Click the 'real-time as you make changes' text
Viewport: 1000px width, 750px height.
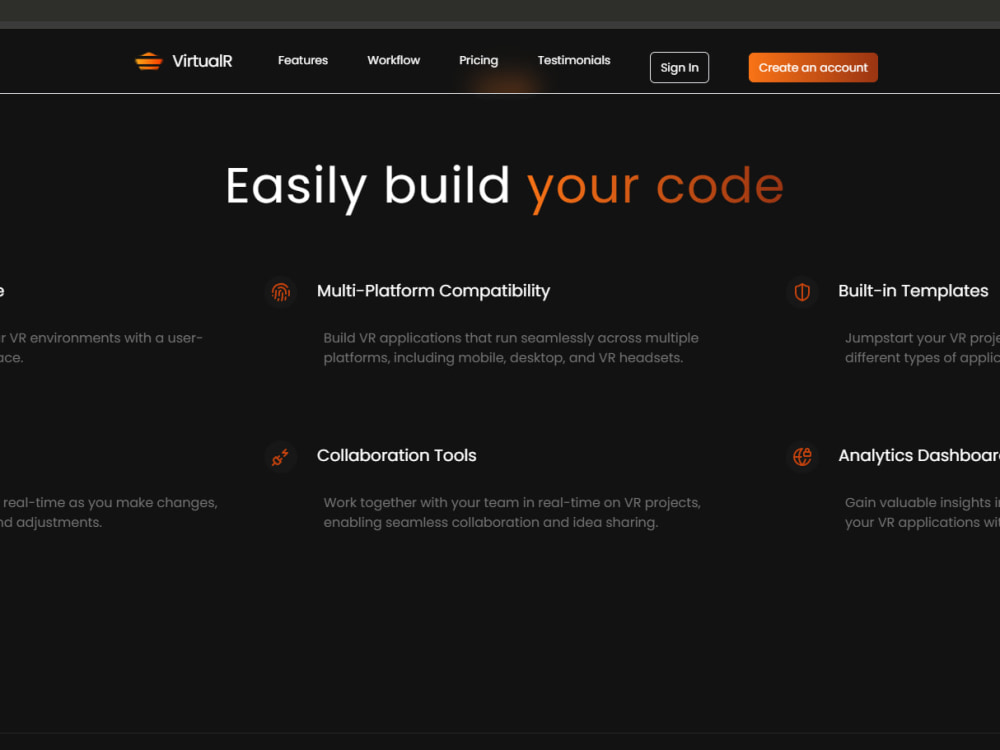[109, 512]
